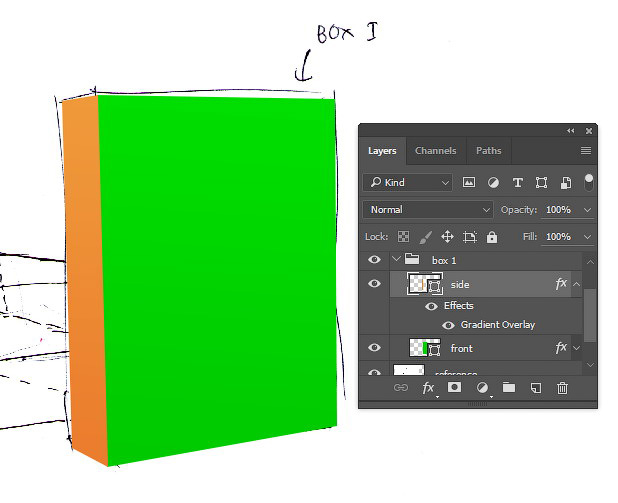Select the front layer thumbnail

point(425,348)
